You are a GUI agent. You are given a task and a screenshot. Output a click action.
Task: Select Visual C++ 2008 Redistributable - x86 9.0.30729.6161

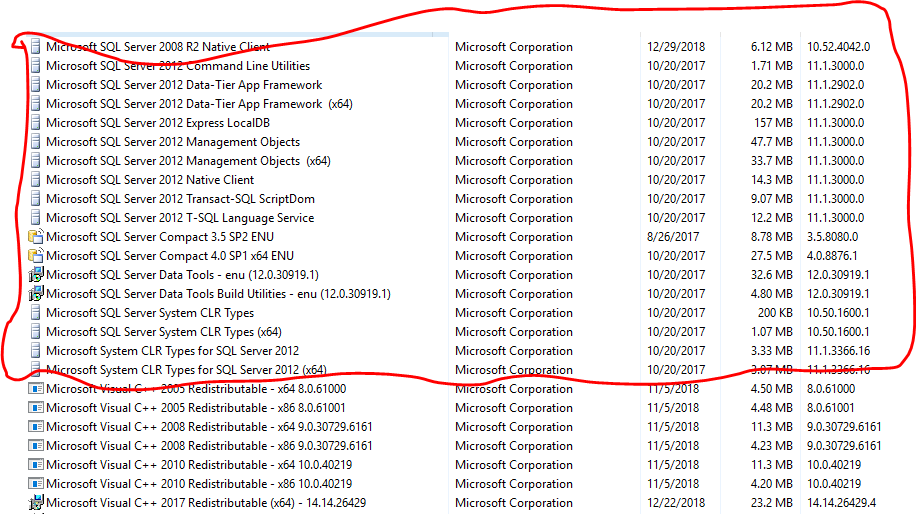pos(209,446)
